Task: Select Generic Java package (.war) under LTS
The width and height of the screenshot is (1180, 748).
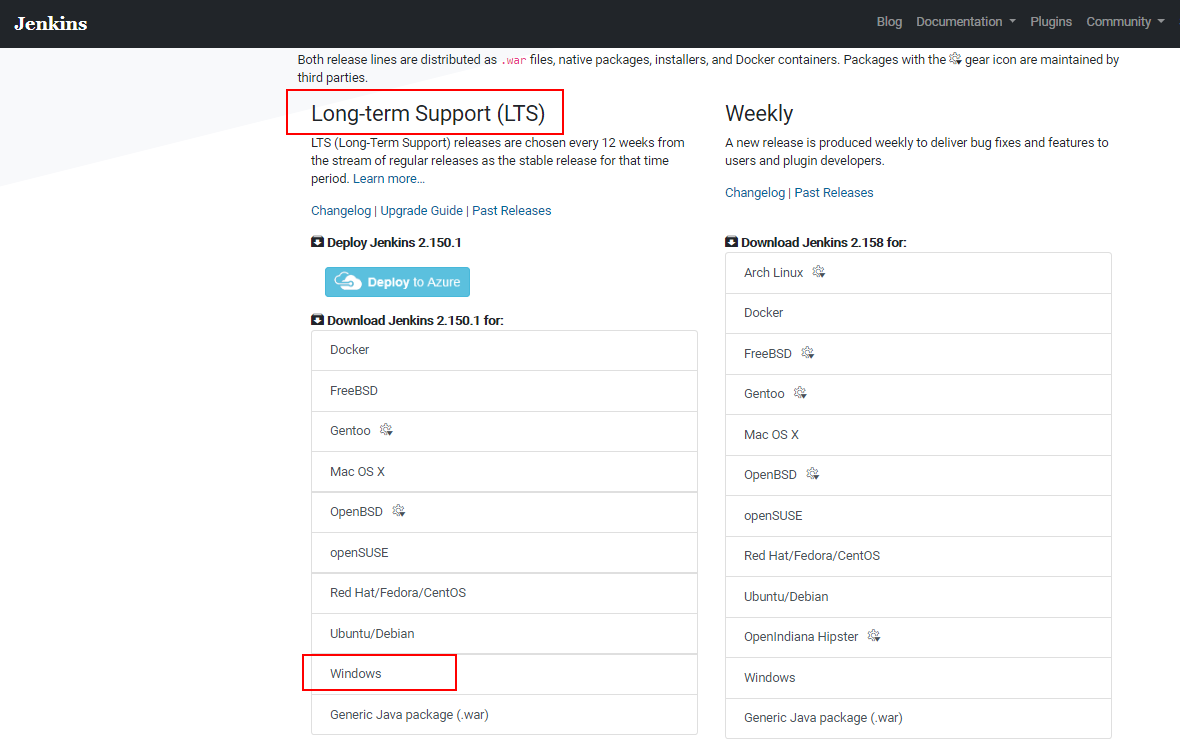Action: [504, 715]
